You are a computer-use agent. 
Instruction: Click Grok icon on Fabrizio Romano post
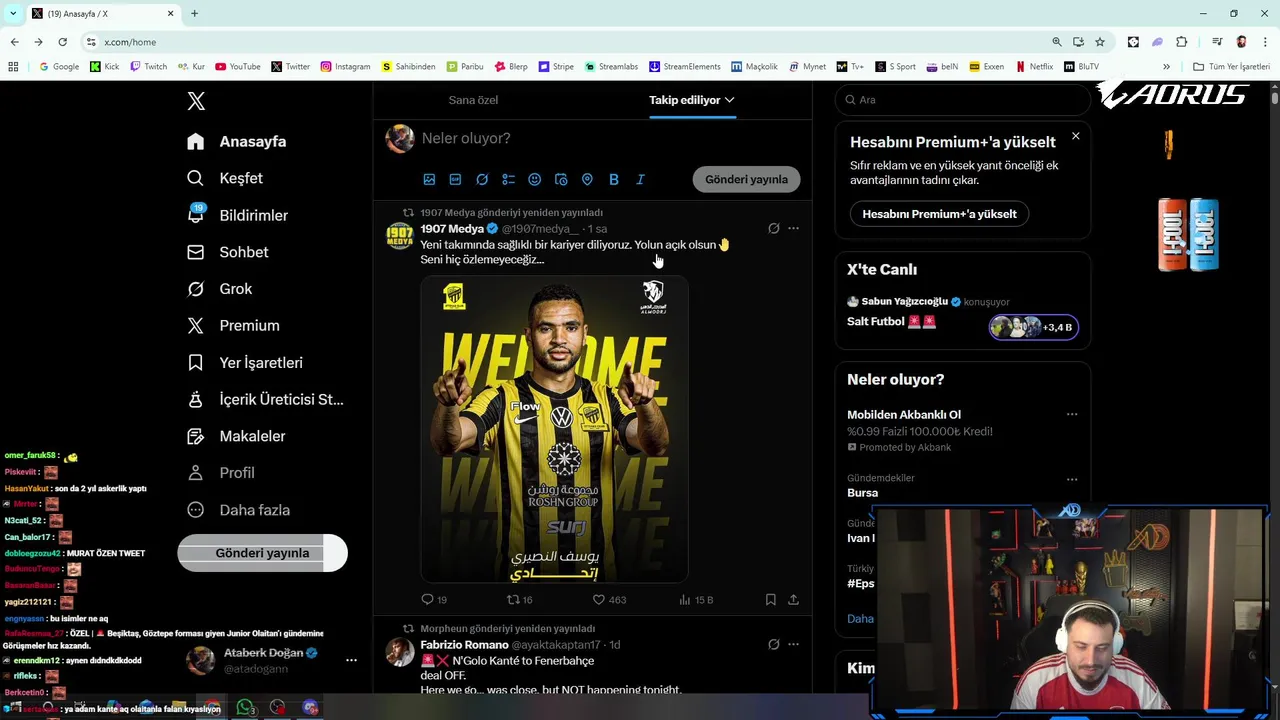click(x=773, y=645)
